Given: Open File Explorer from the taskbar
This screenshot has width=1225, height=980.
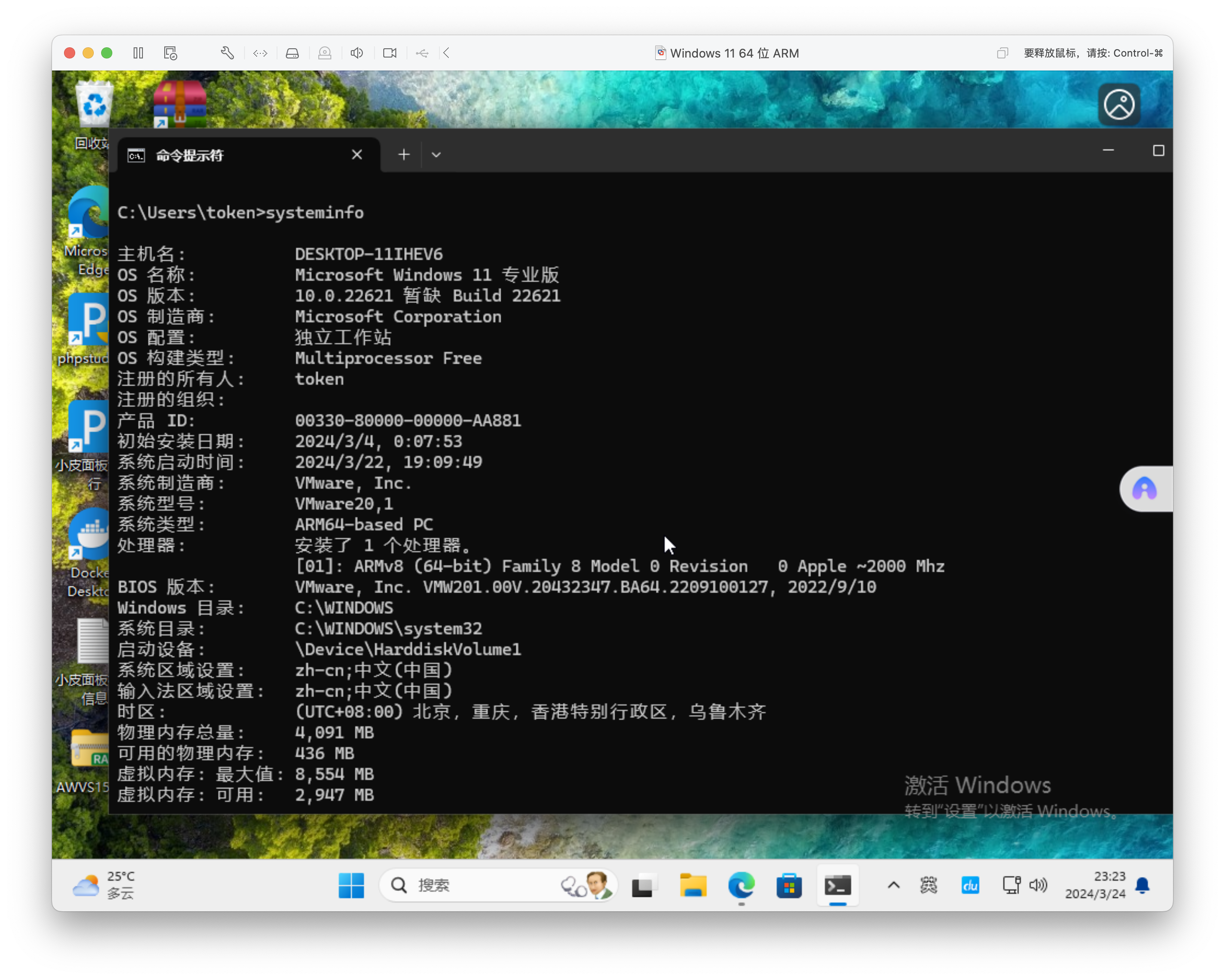Looking at the screenshot, I should [x=693, y=884].
